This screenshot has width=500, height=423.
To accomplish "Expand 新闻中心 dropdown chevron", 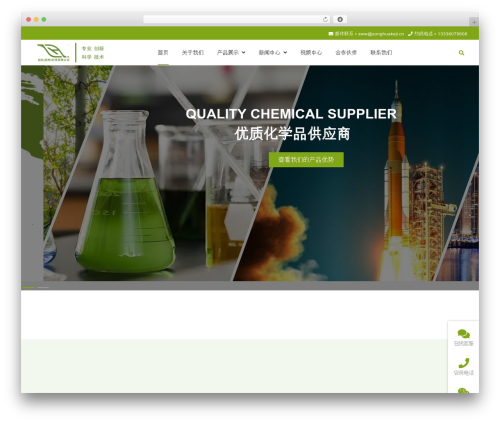I will pos(285,53).
